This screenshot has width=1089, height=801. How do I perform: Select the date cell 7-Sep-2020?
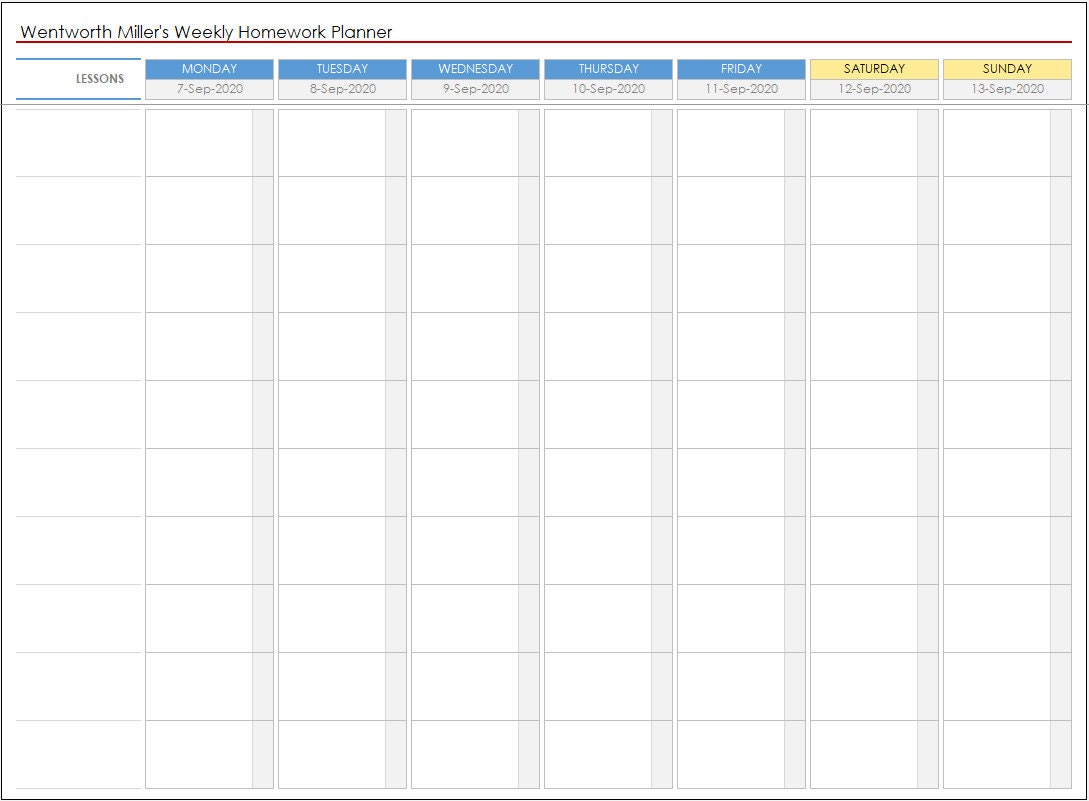208,89
